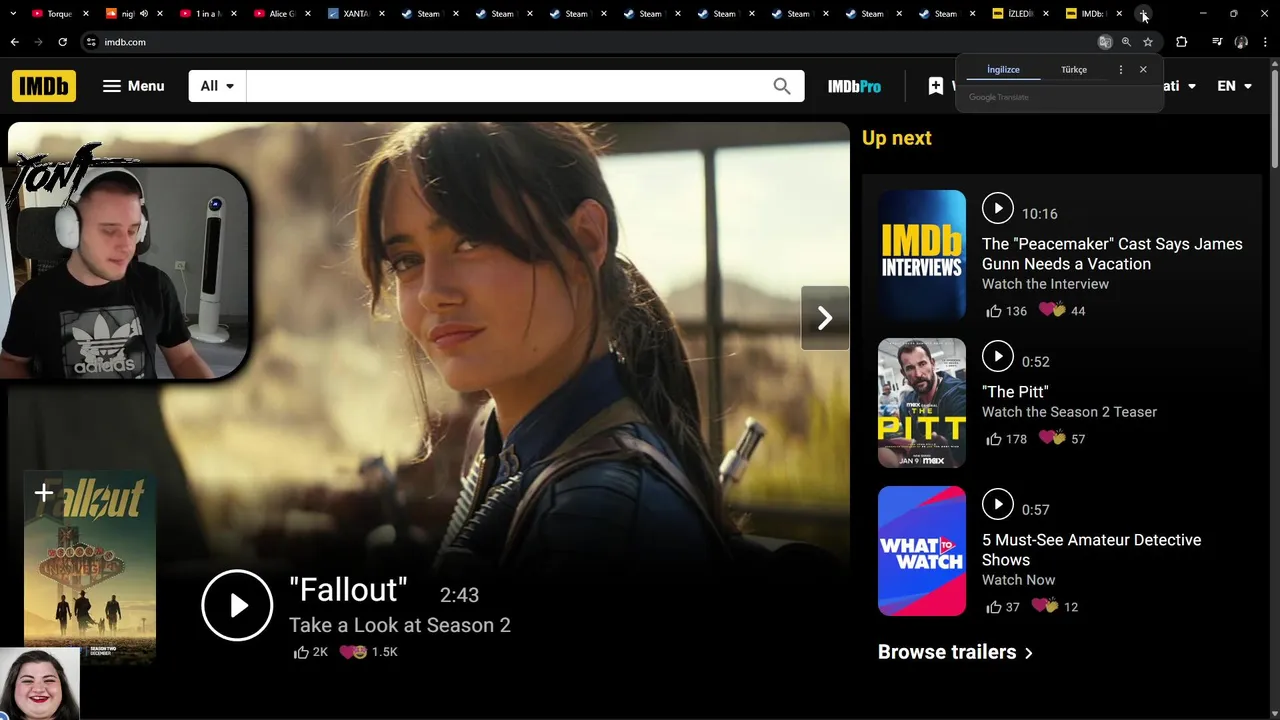
Task: Mute the audio-playing "nig" tab speaker icon
Action: pyautogui.click(x=144, y=14)
